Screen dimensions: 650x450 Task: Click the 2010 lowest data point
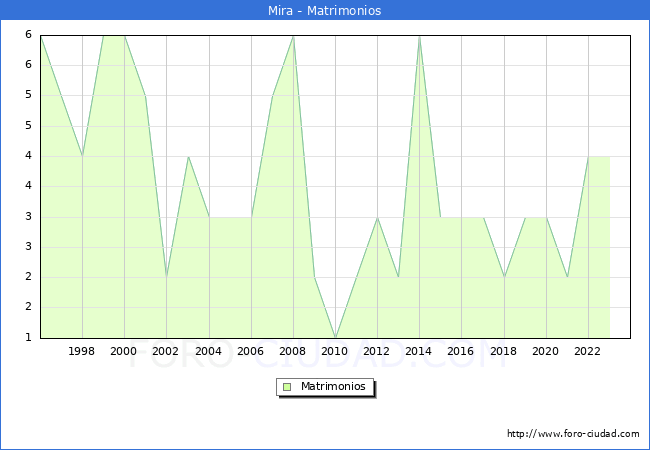pyautogui.click(x=335, y=337)
